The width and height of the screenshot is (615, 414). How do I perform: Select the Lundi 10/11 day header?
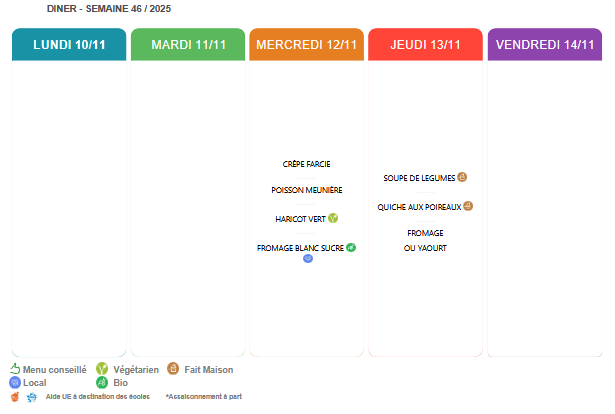pyautogui.click(x=69, y=45)
